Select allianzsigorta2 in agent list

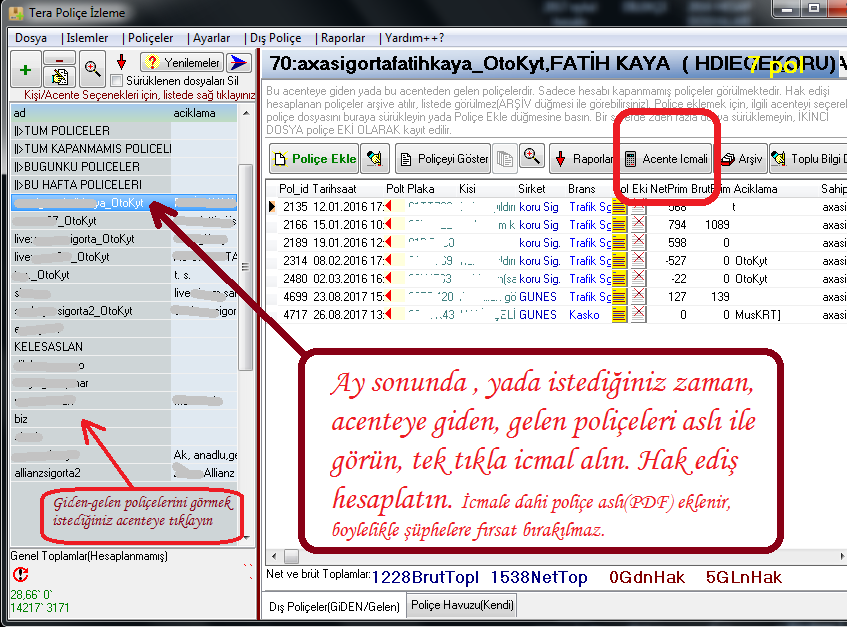tap(124, 473)
